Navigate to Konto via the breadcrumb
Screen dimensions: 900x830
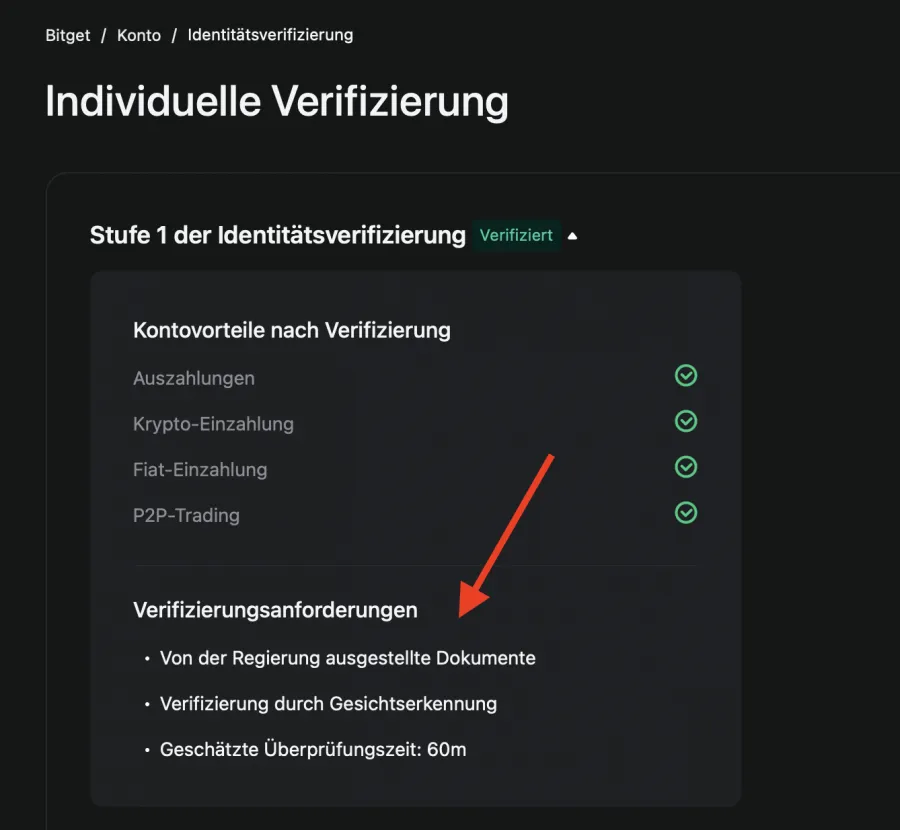coord(139,34)
